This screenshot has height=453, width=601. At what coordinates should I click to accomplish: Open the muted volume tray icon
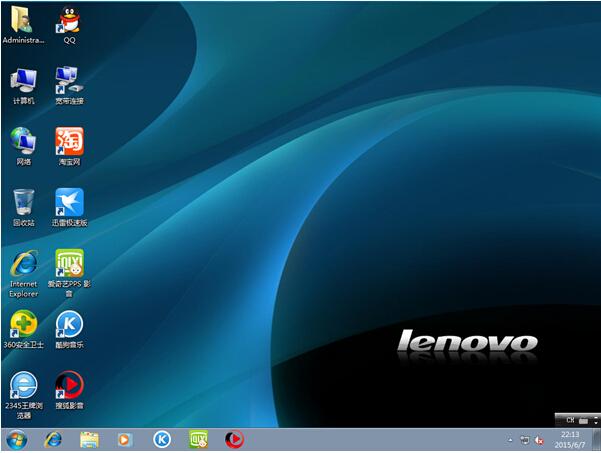point(539,440)
